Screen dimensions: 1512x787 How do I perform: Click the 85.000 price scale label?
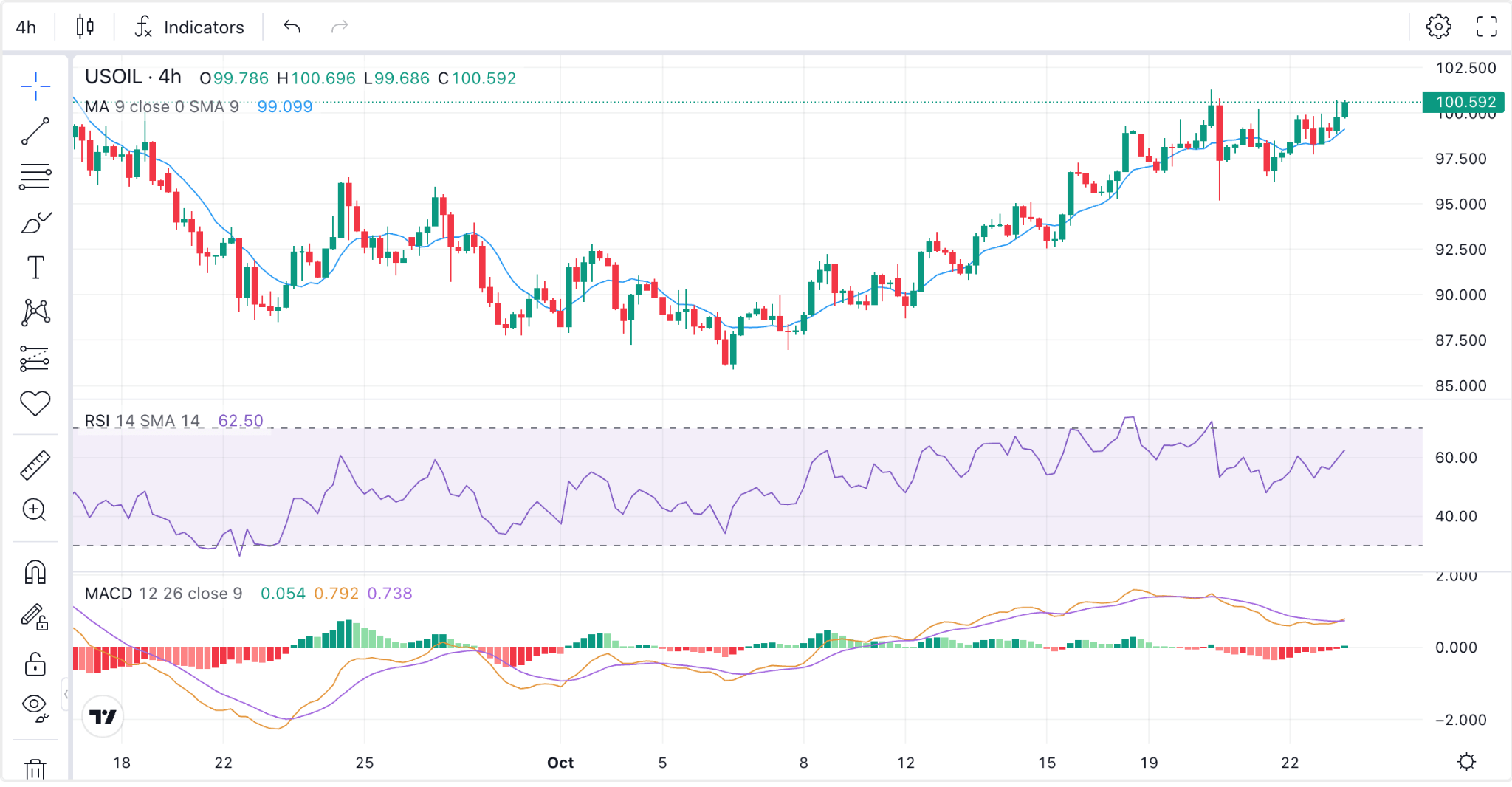pos(1460,385)
